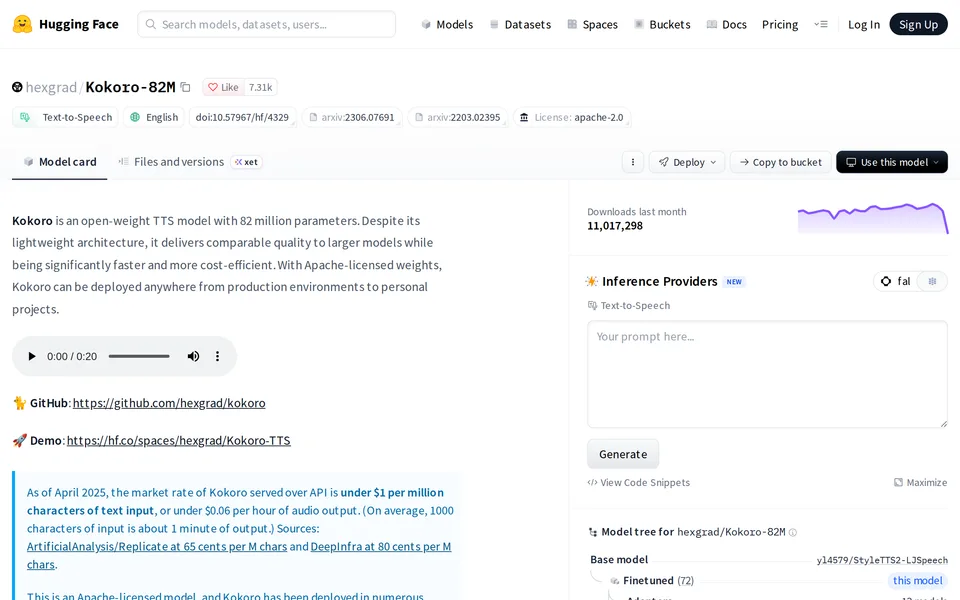Click the Hugging Face logo

coord(66,24)
